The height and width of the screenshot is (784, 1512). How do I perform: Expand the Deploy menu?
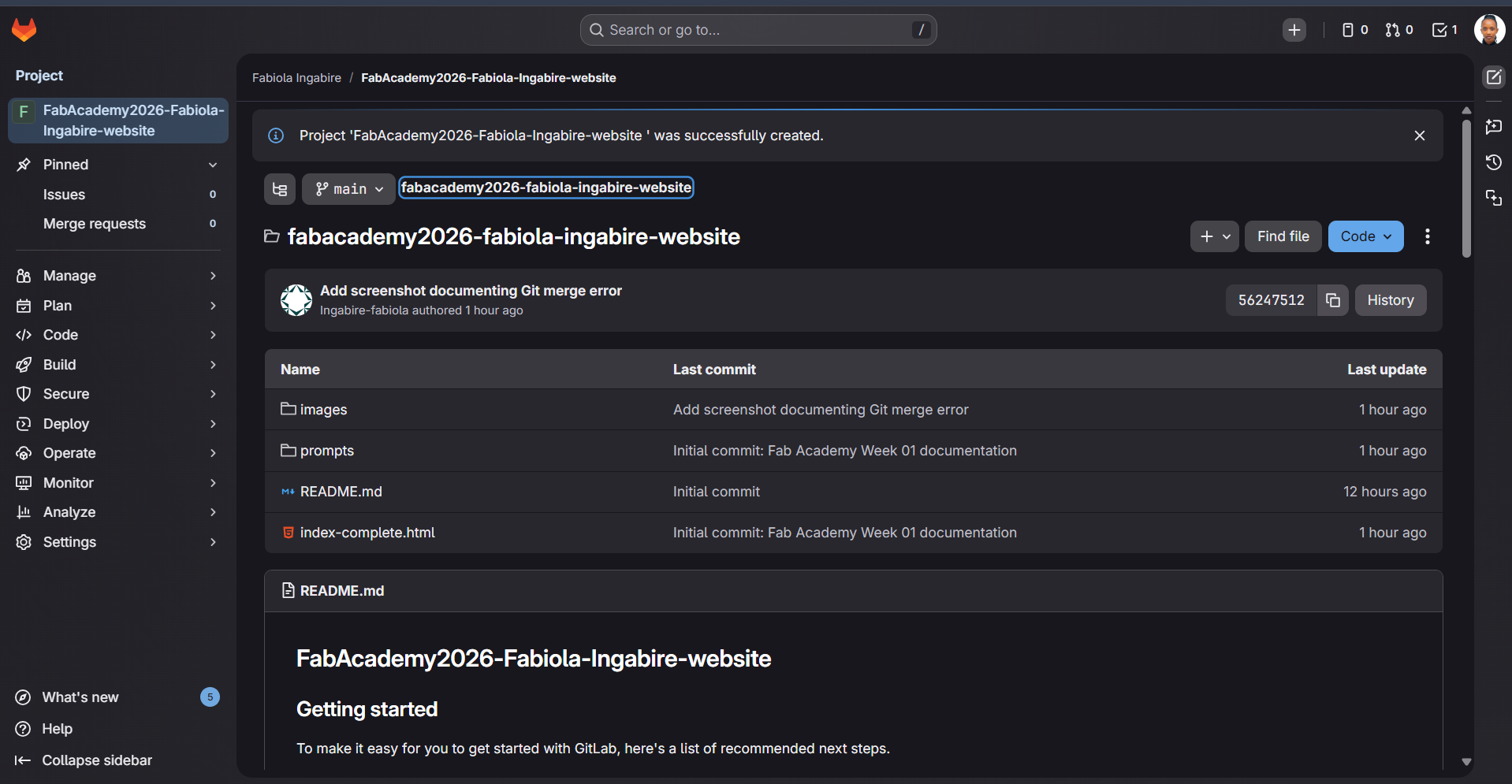click(x=118, y=424)
